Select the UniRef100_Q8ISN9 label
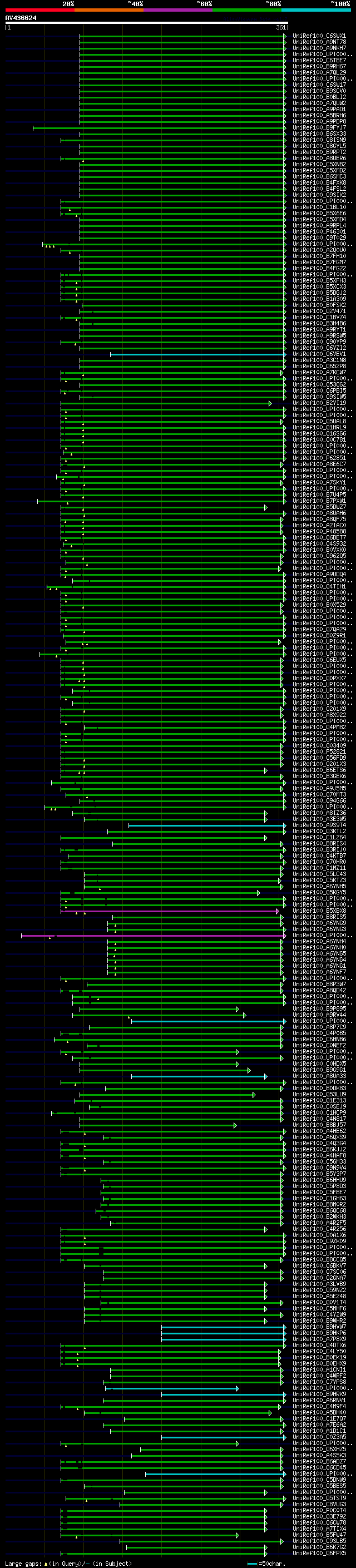Screen dimensions: 356x1568 click(x=319, y=140)
